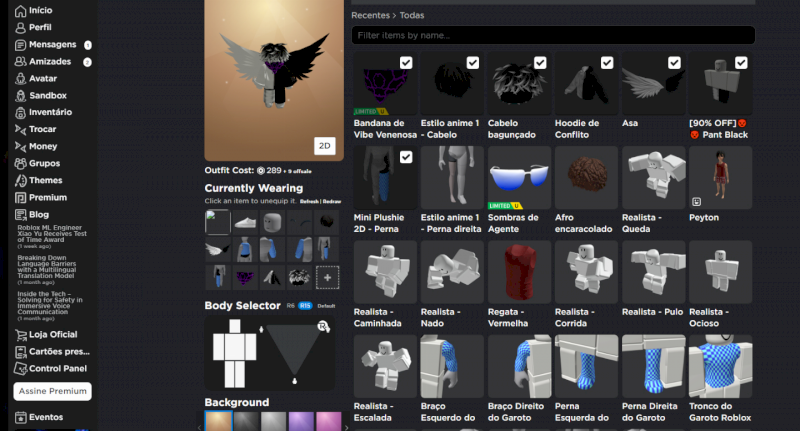The height and width of the screenshot is (431, 800).
Task: Click Default body option
Action: [327, 306]
